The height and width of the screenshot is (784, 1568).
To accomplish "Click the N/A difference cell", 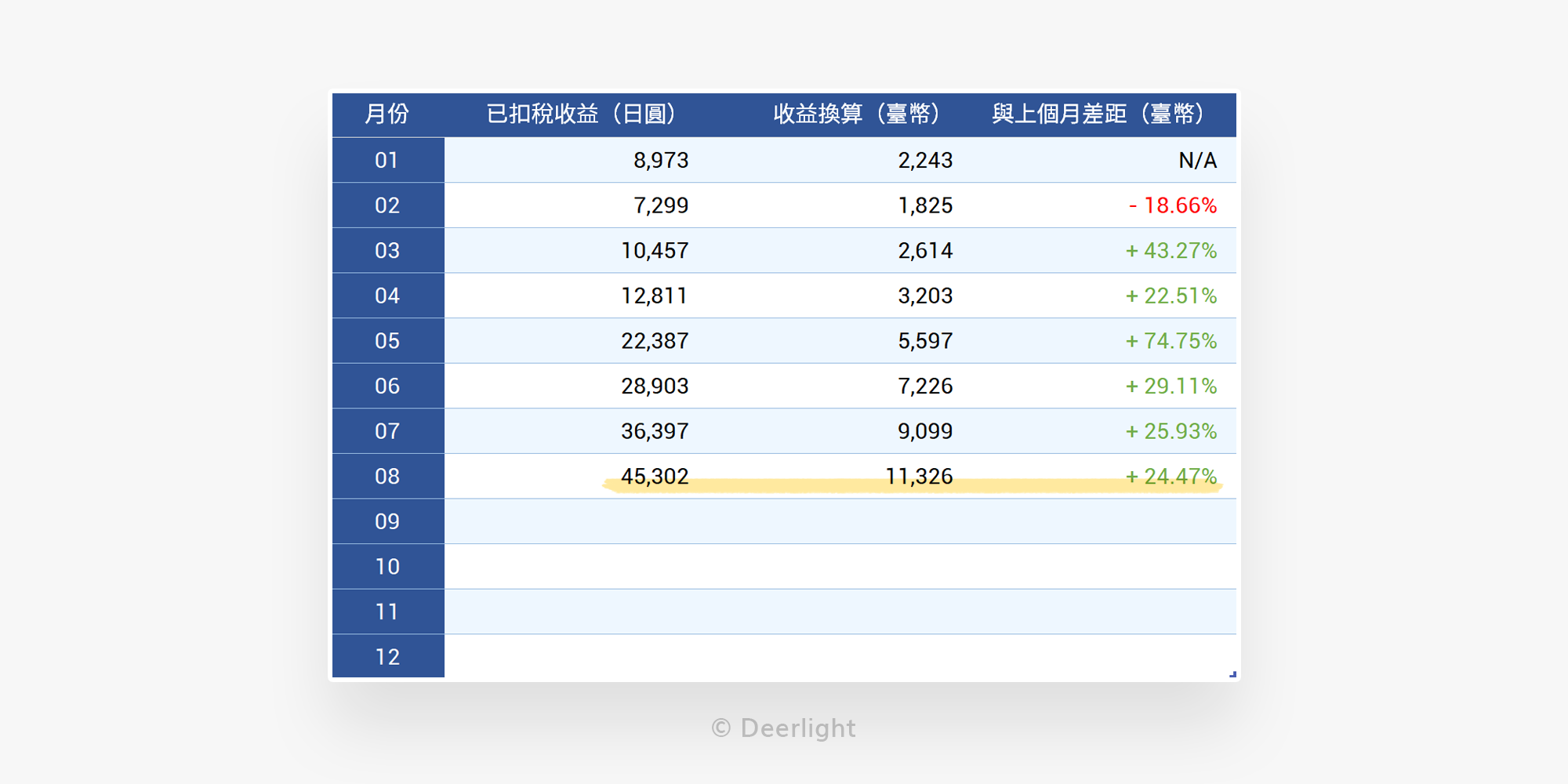I will (x=1198, y=161).
